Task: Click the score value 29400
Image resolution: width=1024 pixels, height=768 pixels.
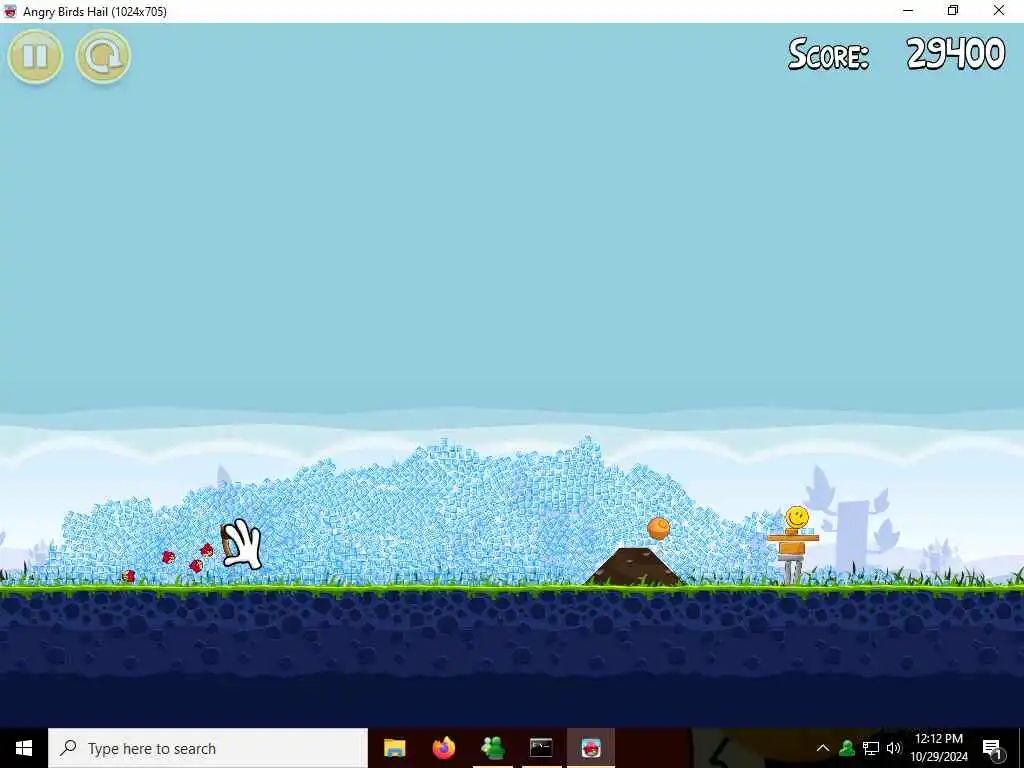Action: click(955, 54)
